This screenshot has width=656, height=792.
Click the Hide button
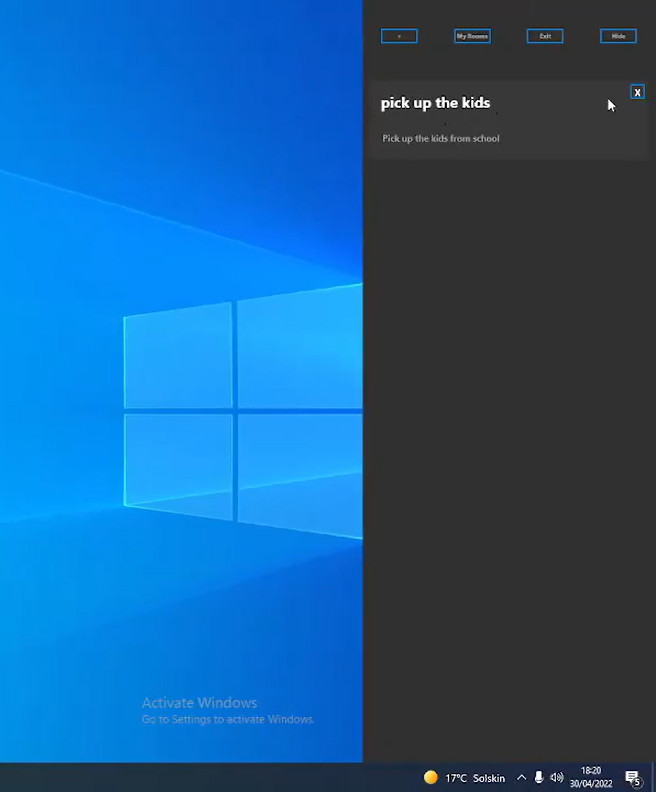click(x=618, y=36)
